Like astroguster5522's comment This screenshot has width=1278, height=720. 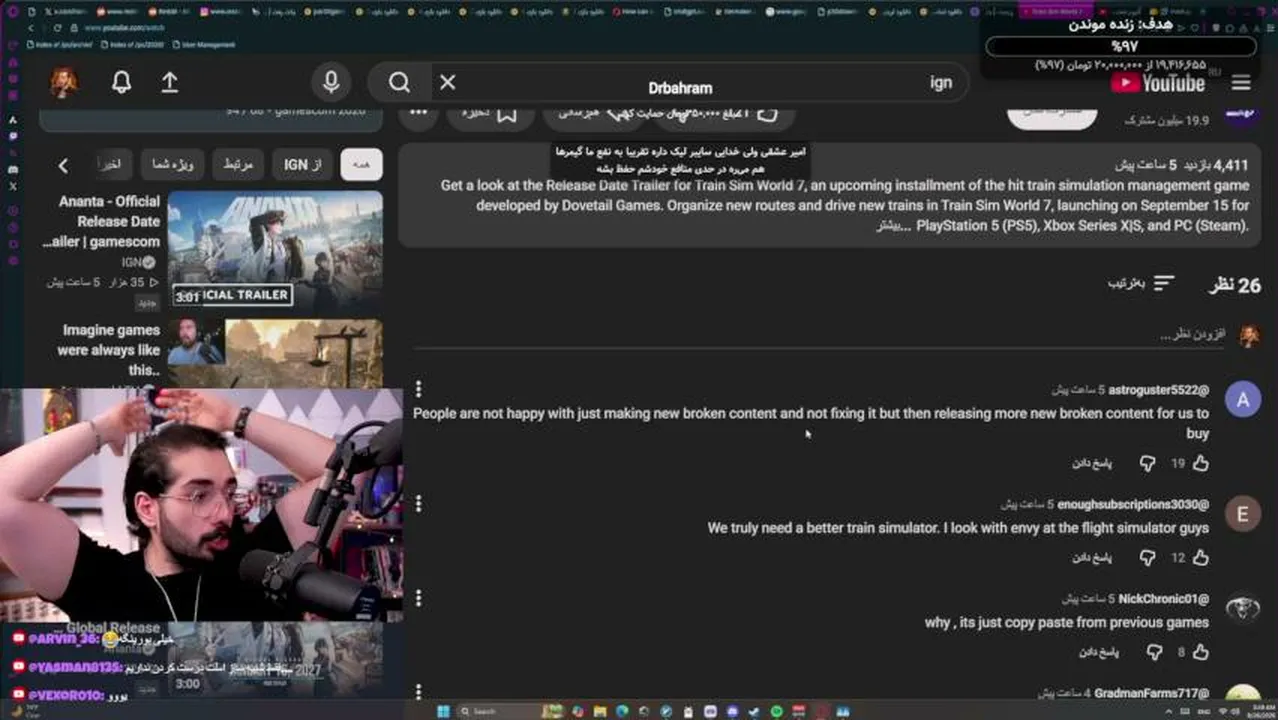point(1201,463)
